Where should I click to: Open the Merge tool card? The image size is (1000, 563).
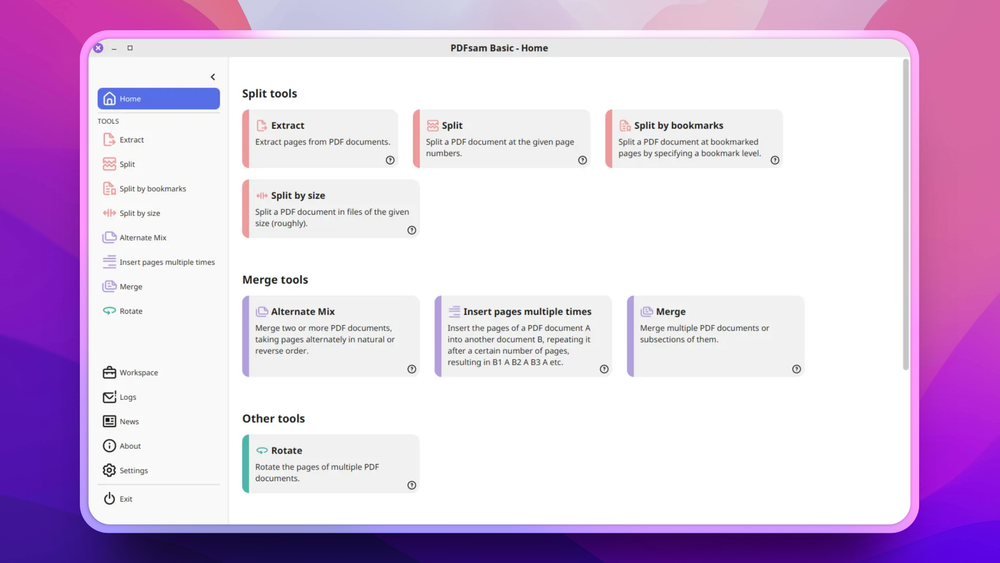(x=716, y=336)
